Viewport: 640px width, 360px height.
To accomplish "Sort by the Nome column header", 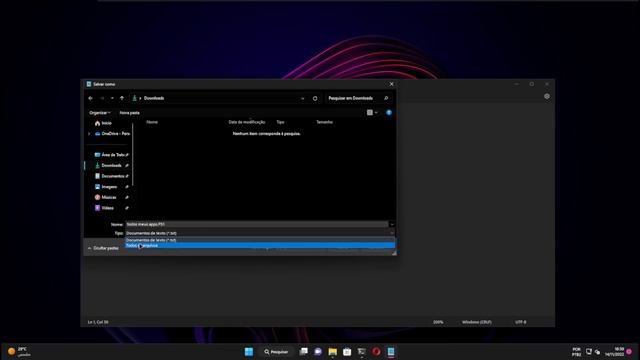I will click(152, 122).
